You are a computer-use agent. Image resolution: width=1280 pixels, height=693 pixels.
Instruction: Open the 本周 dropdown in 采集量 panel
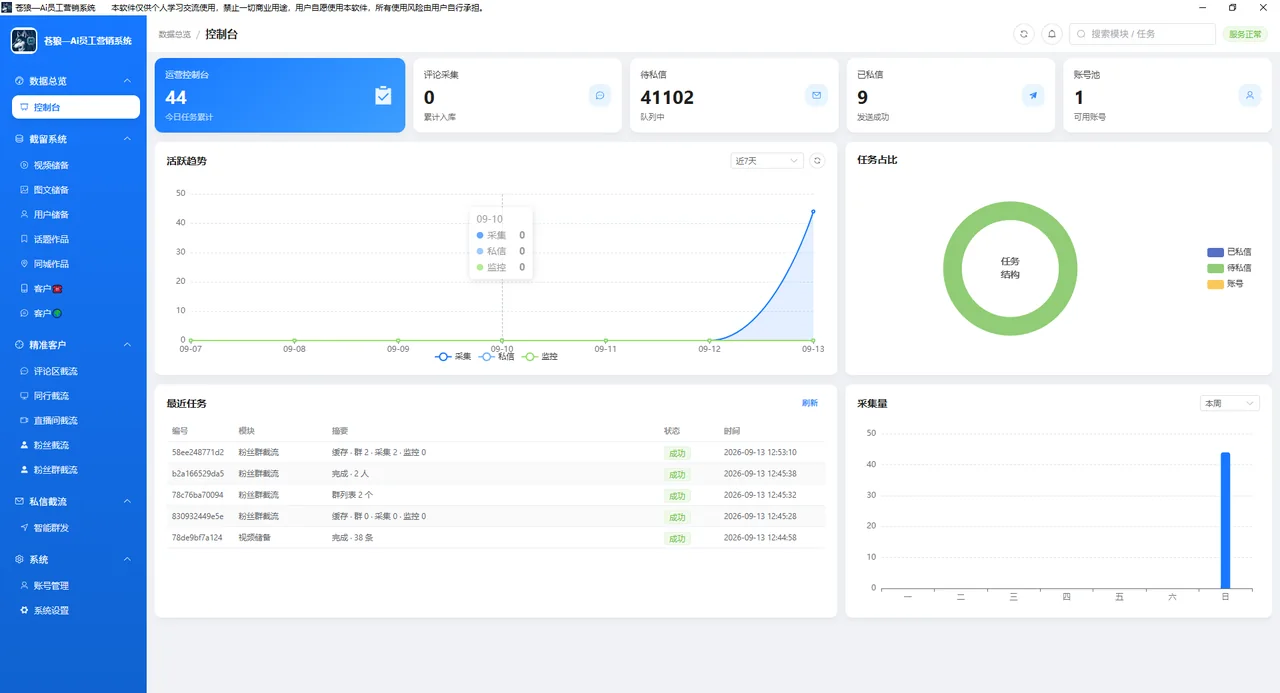click(x=1230, y=403)
